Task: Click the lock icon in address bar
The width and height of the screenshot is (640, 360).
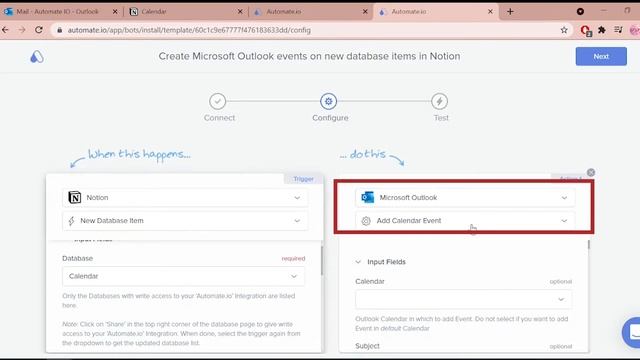Action: [60, 30]
